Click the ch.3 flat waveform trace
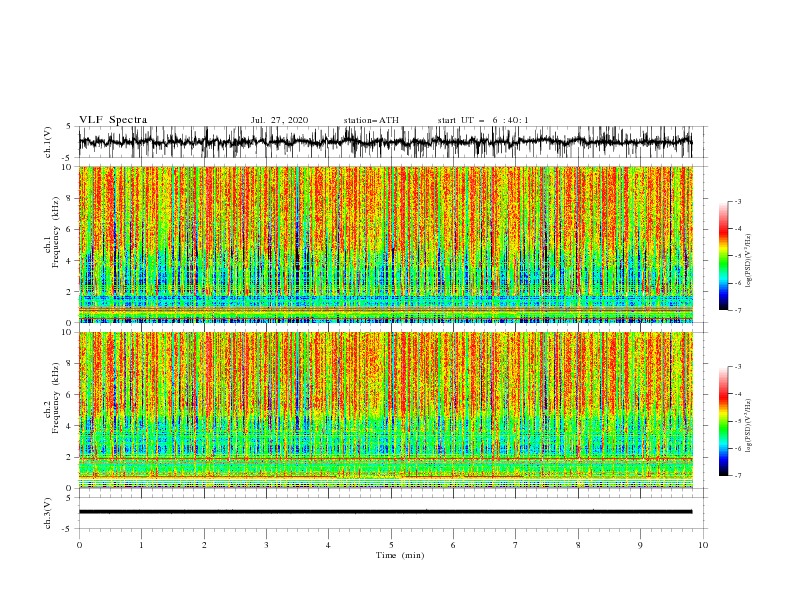The height and width of the screenshot is (612, 792). 385,512
